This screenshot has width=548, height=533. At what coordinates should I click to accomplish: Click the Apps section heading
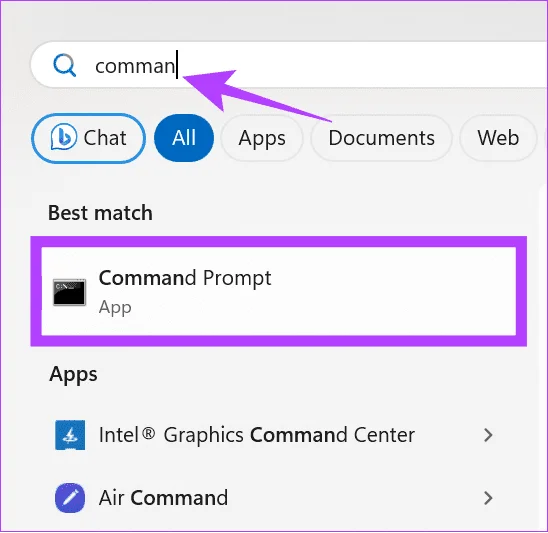(73, 375)
